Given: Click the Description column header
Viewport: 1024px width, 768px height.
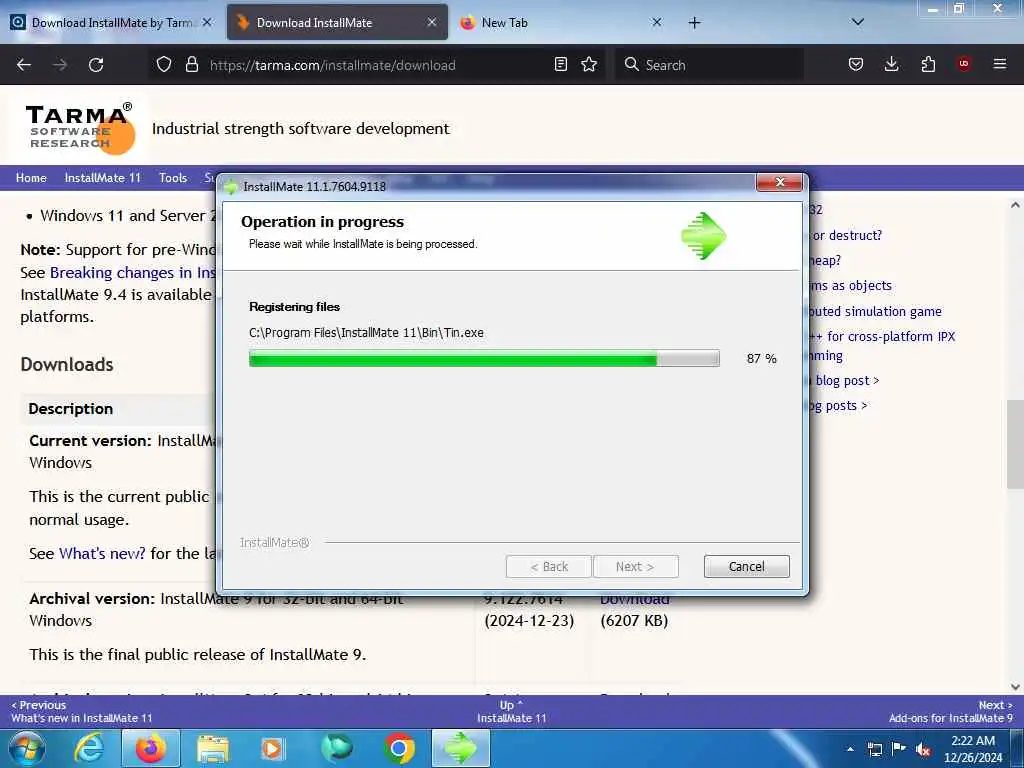Looking at the screenshot, I should click(x=71, y=409).
